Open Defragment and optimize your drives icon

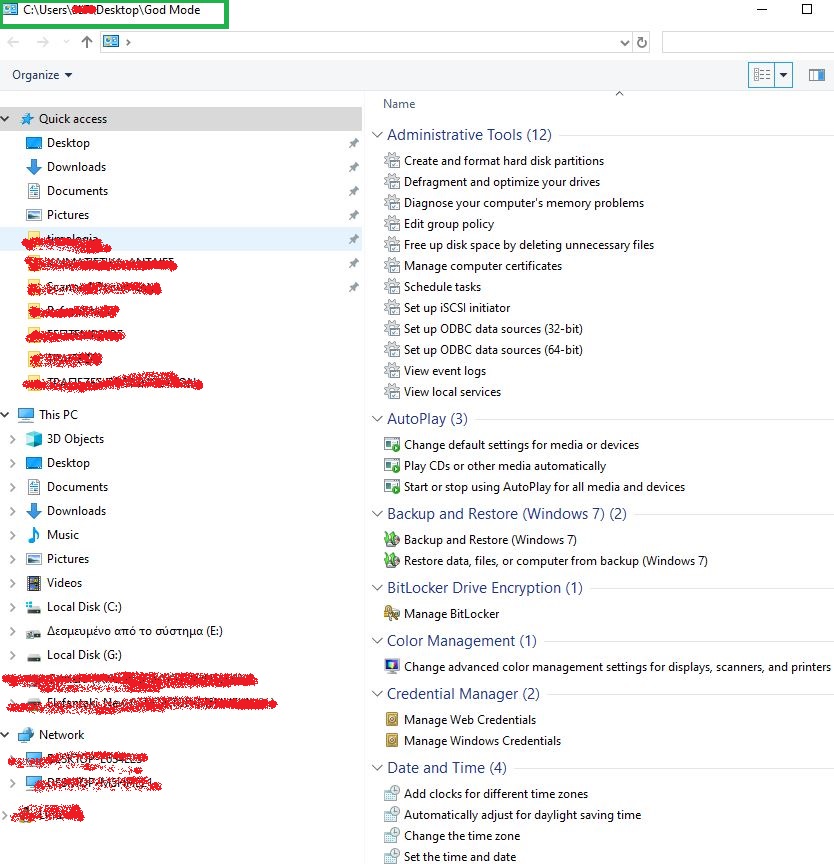point(392,181)
